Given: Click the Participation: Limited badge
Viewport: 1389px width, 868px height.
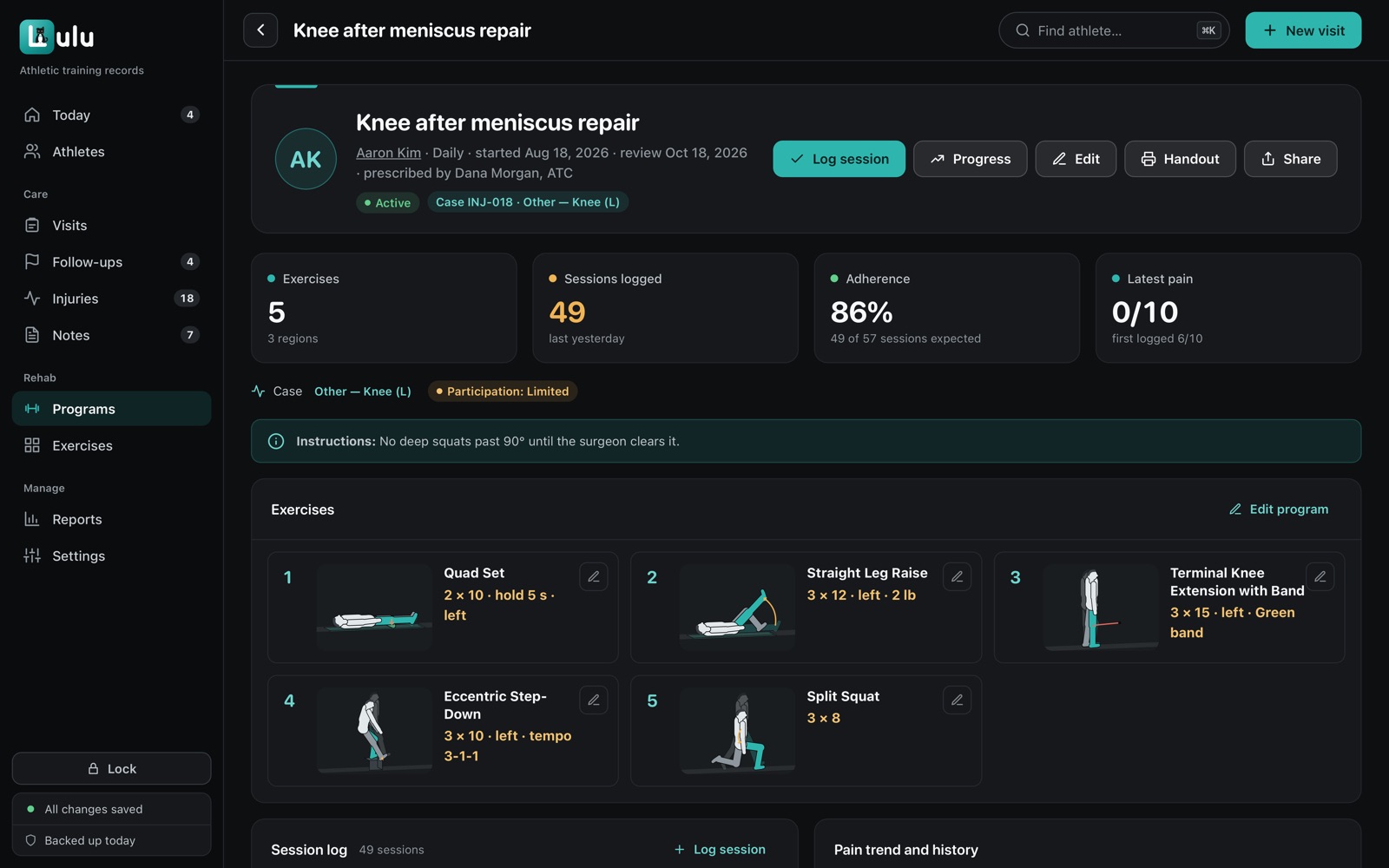Looking at the screenshot, I should (503, 391).
